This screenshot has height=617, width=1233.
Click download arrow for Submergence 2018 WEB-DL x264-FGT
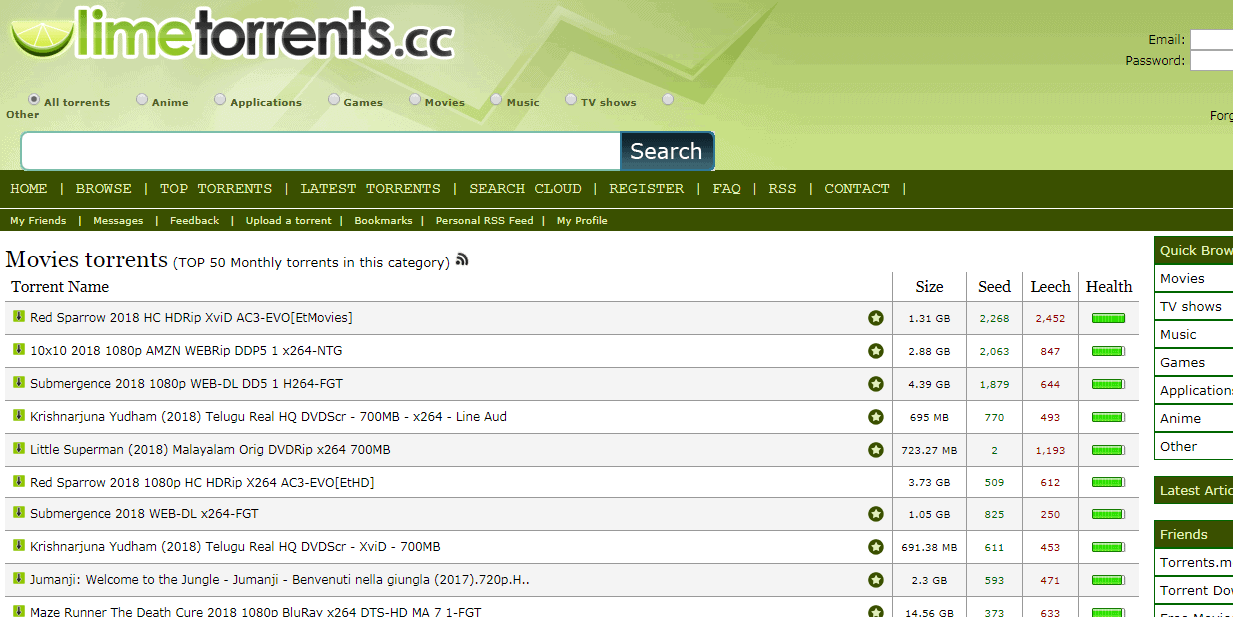click(18, 513)
